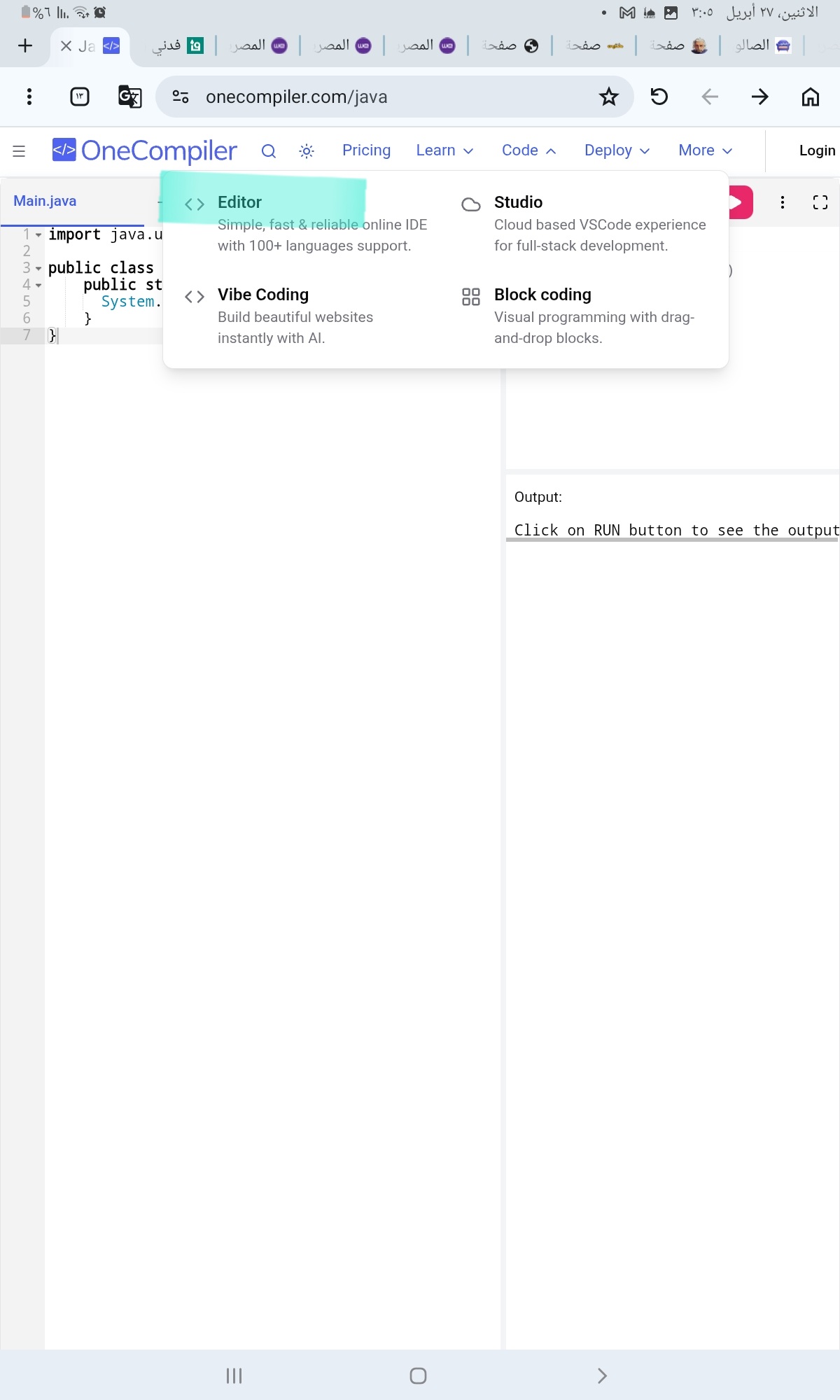Tap the Gmail notification icon

pyautogui.click(x=628, y=13)
